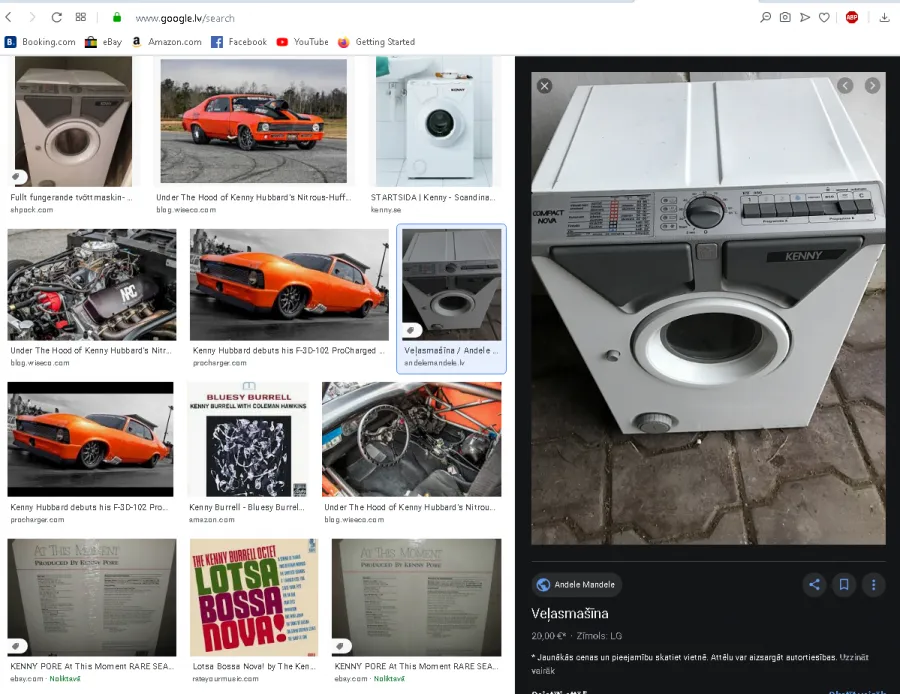This screenshot has width=900, height=694.
Task: Open the Amazon.com bookmark
Action: click(x=166, y=42)
